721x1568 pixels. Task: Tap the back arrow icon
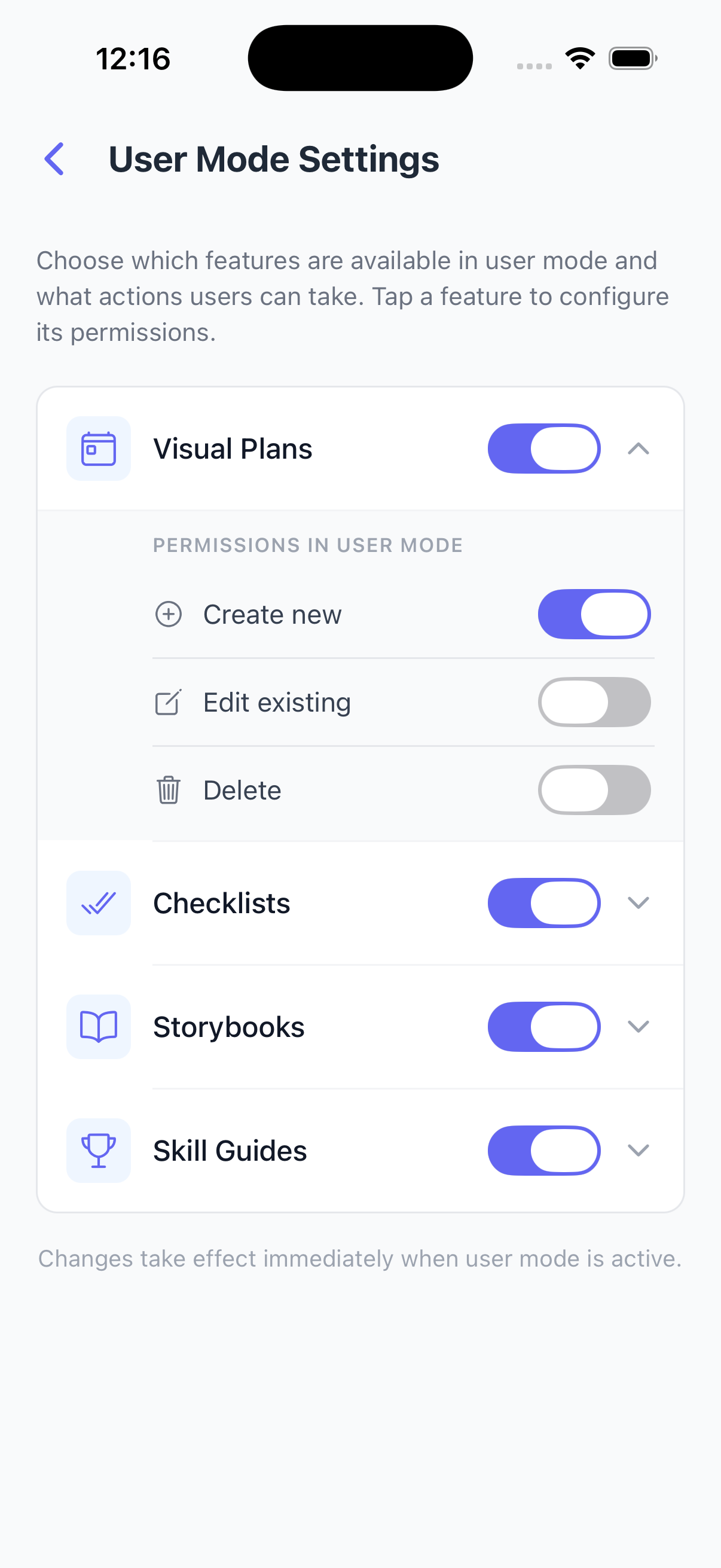point(54,159)
